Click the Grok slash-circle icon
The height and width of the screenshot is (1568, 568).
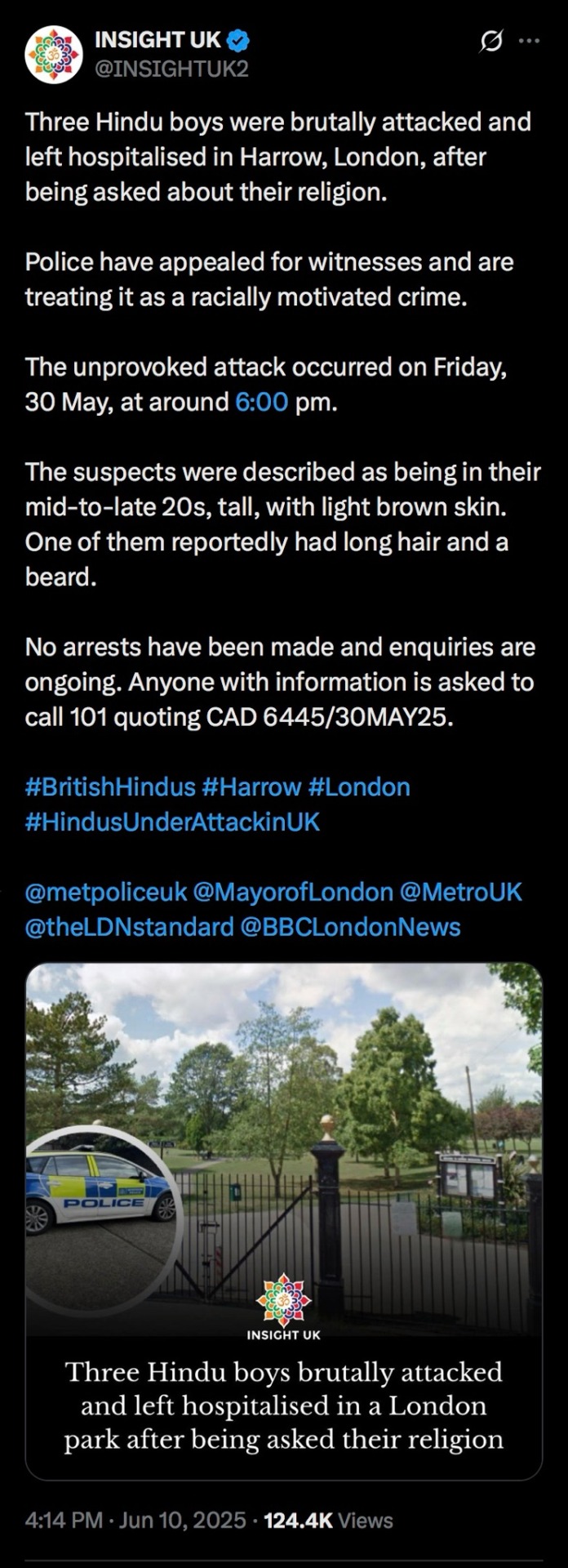(x=490, y=40)
